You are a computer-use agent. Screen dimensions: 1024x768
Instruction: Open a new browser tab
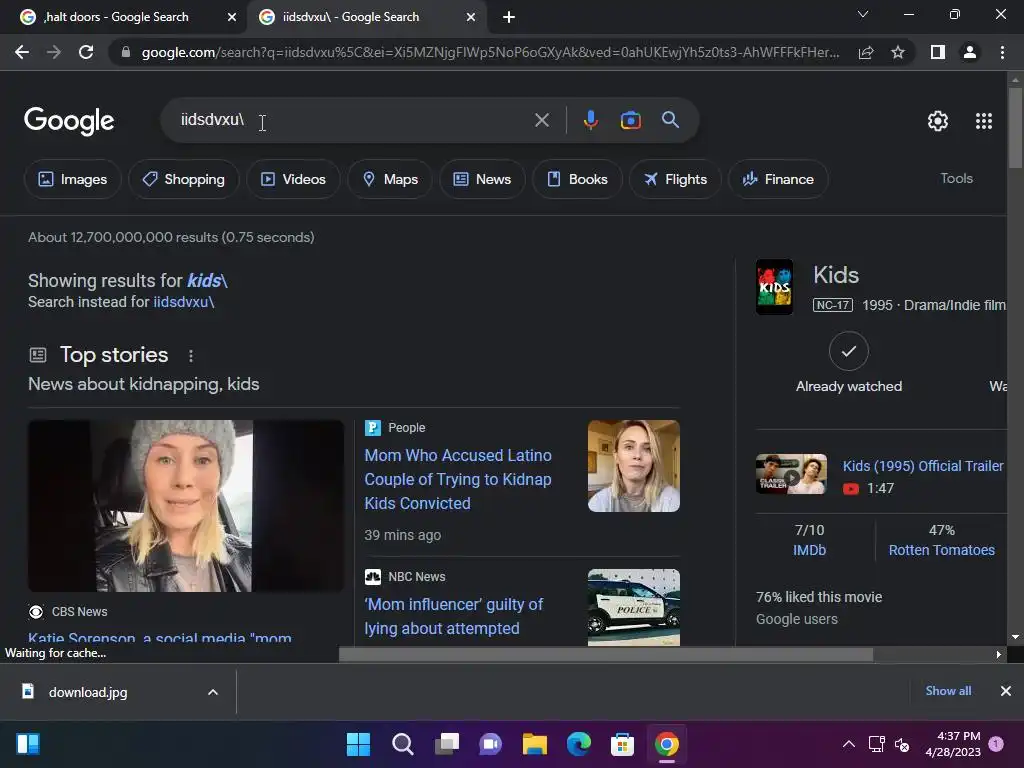[509, 17]
